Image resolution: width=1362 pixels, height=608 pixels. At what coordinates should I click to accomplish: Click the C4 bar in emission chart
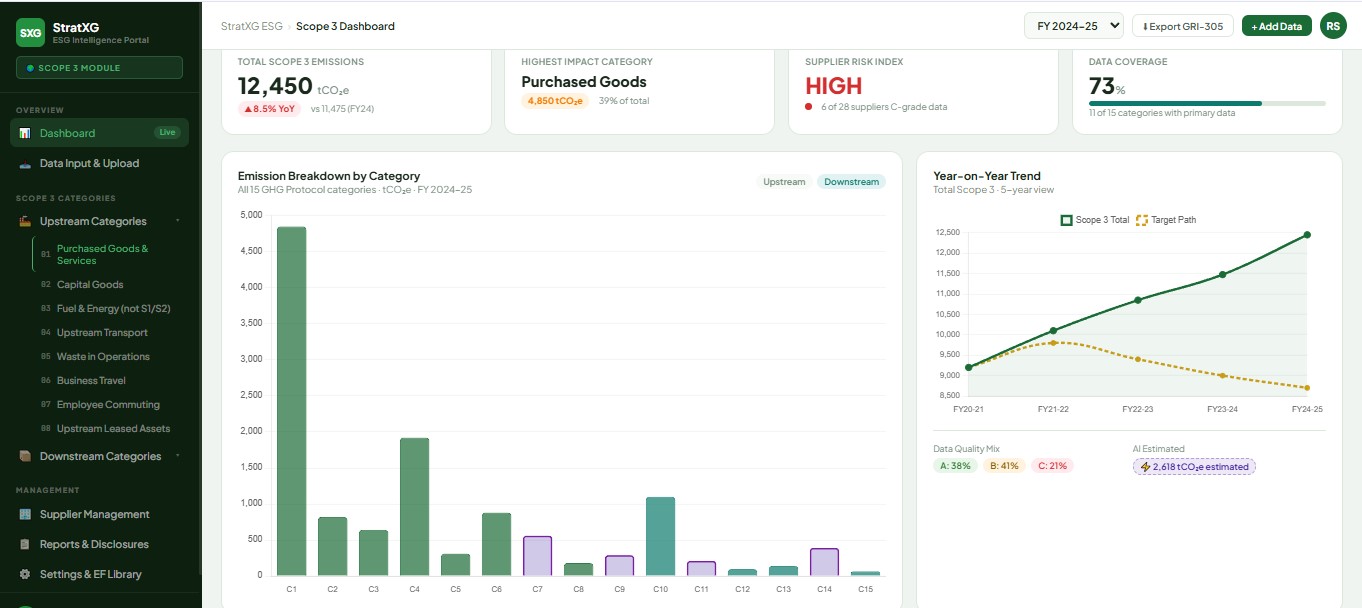tap(414, 507)
